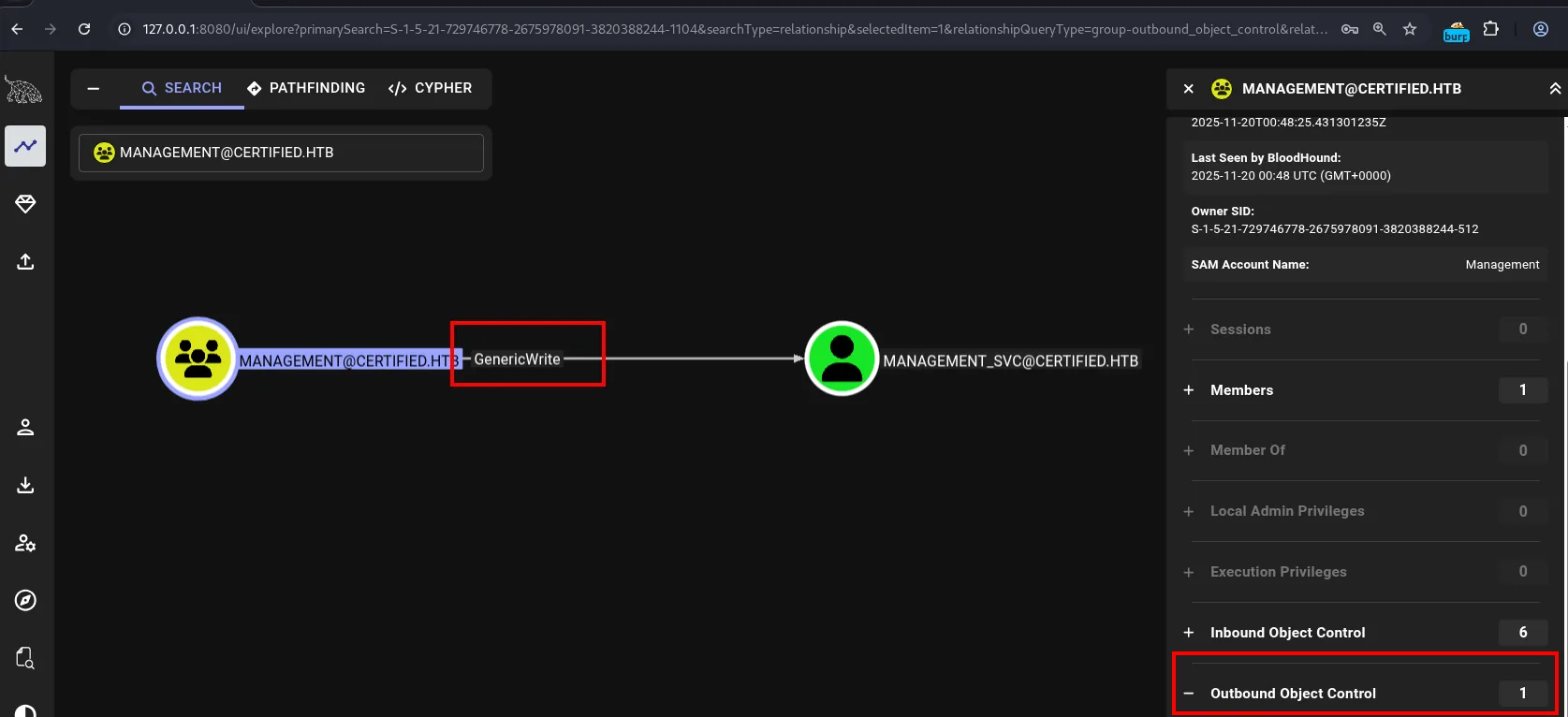Open Download Collectors icon in sidebar
This screenshot has height=717, width=1568.
click(25, 485)
